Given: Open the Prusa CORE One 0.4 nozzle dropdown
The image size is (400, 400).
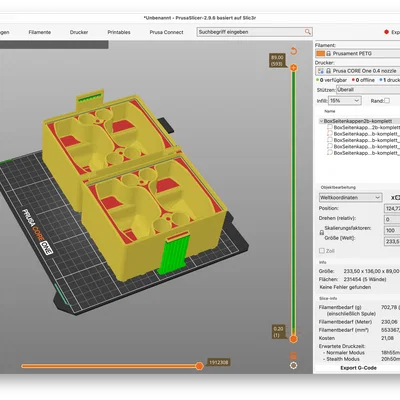Looking at the screenshot, I should coord(357,71).
